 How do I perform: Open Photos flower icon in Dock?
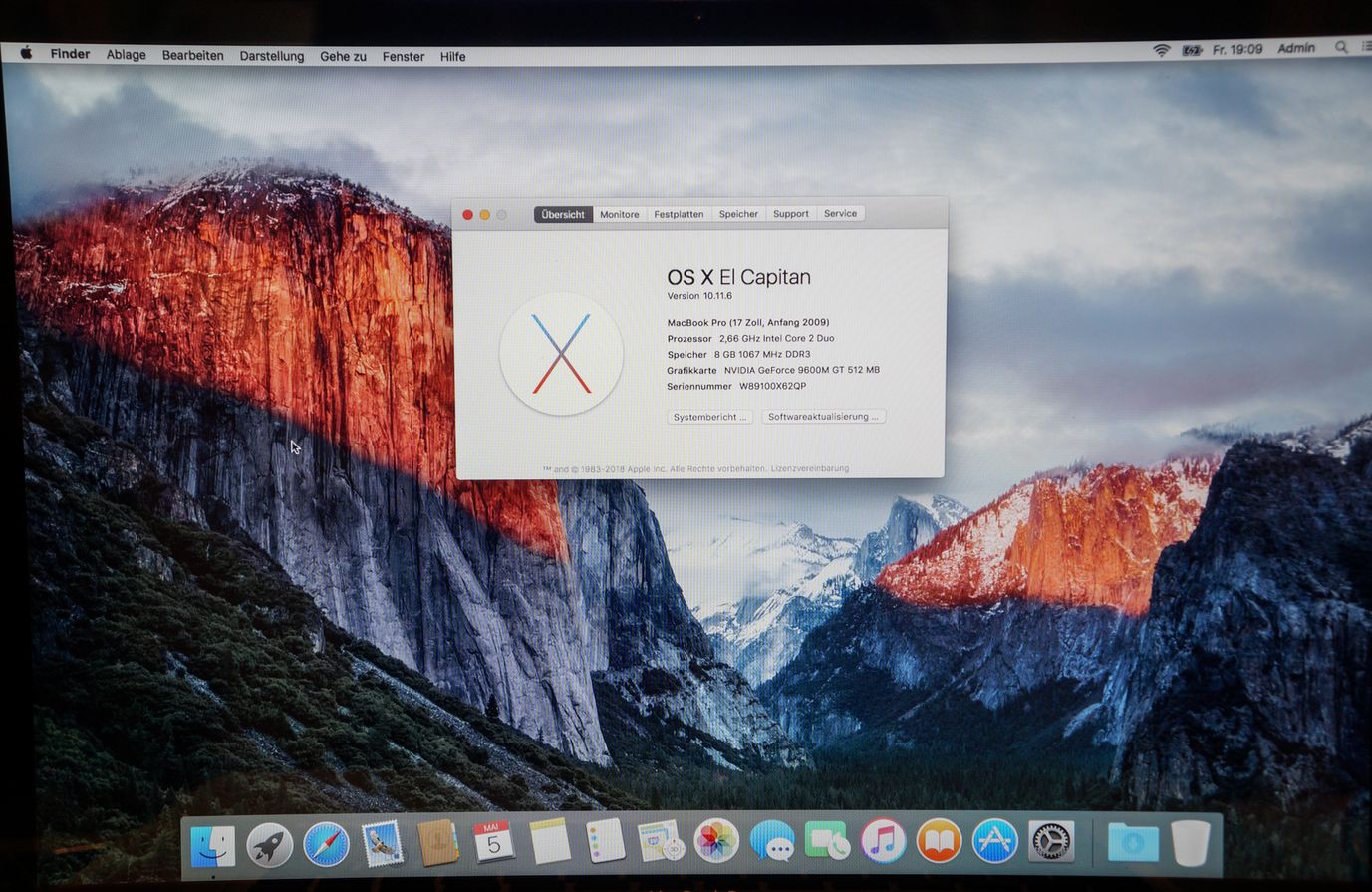715,841
